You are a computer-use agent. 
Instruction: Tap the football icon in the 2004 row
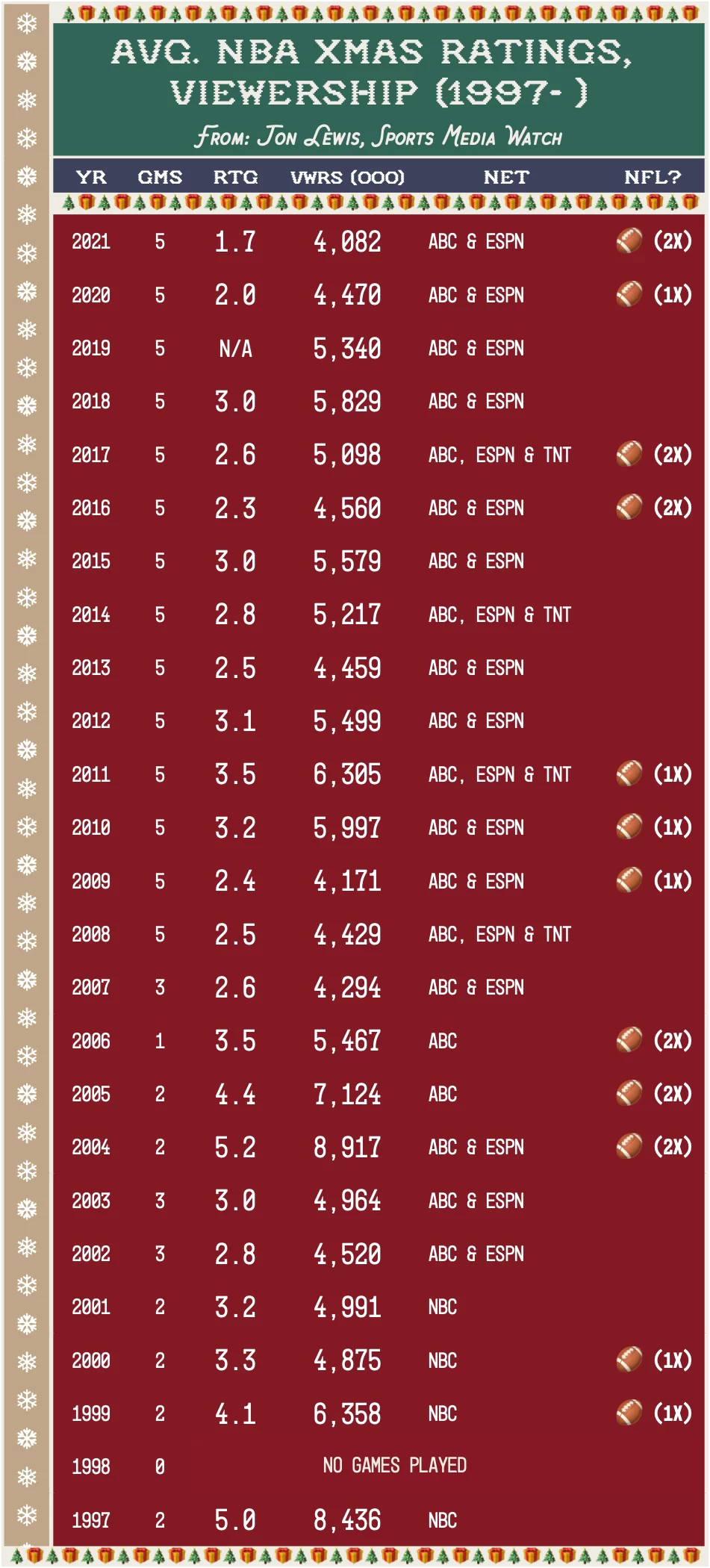(629, 1146)
